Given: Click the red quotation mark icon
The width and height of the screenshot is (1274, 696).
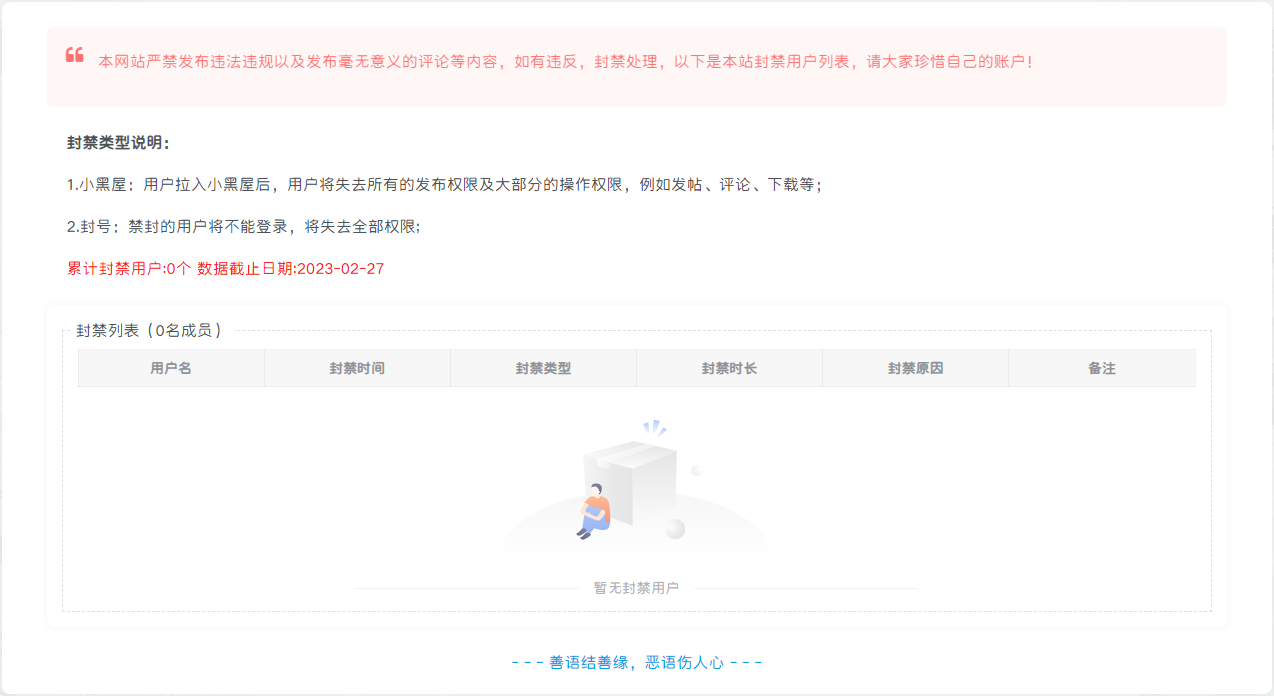Looking at the screenshot, I should (74, 55).
